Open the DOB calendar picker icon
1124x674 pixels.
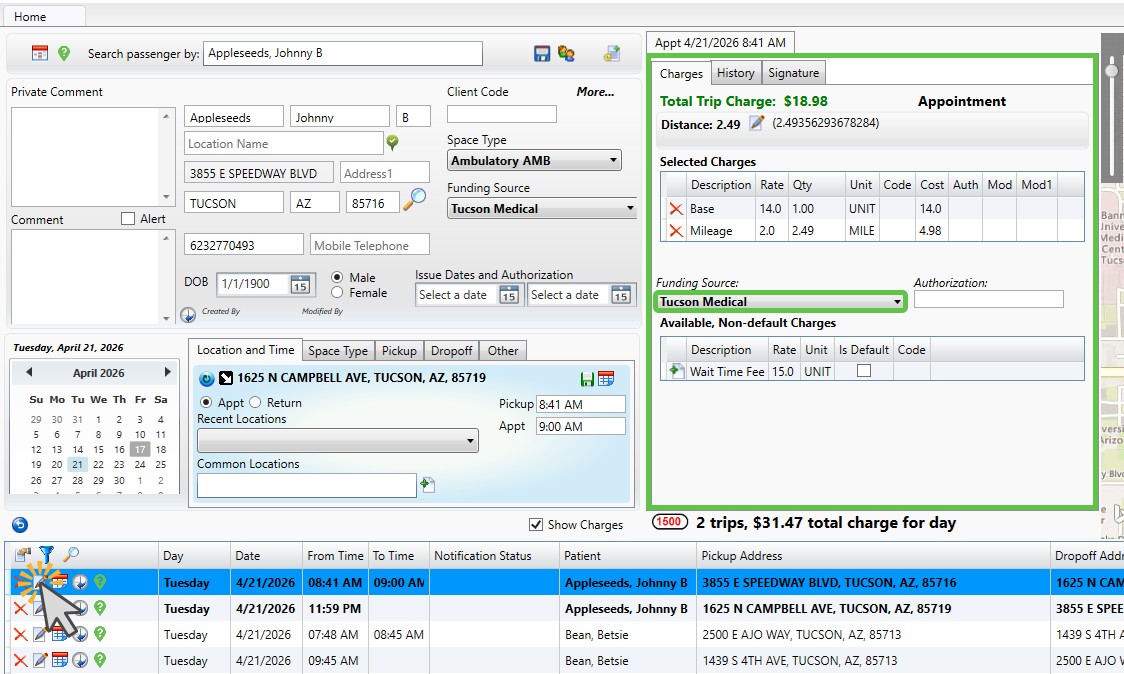[300, 284]
